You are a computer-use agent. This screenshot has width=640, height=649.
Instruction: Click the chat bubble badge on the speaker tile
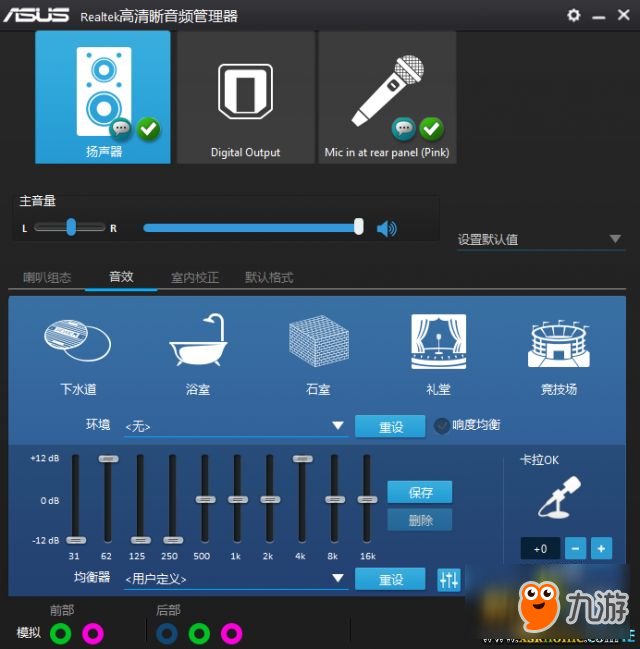pyautogui.click(x=120, y=129)
